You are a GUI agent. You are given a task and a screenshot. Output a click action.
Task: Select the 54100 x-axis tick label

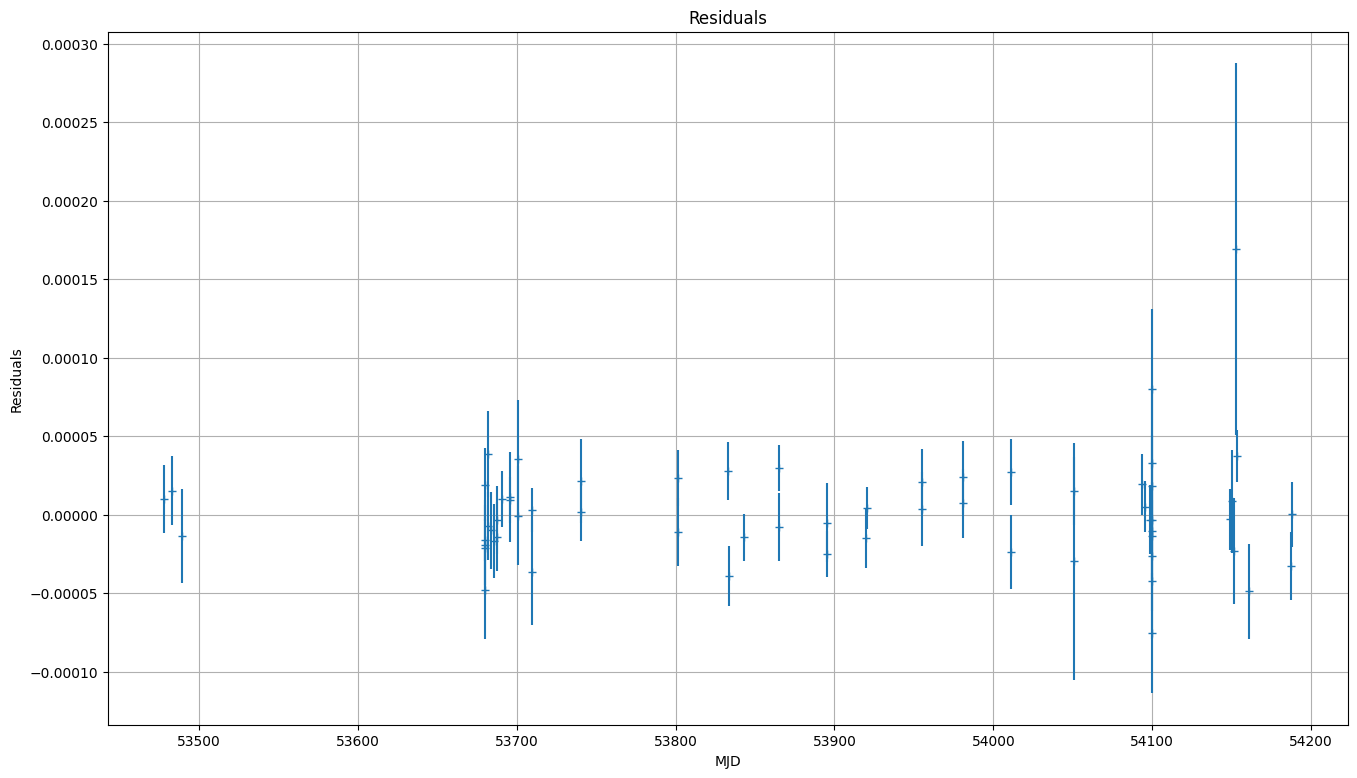click(x=1152, y=741)
